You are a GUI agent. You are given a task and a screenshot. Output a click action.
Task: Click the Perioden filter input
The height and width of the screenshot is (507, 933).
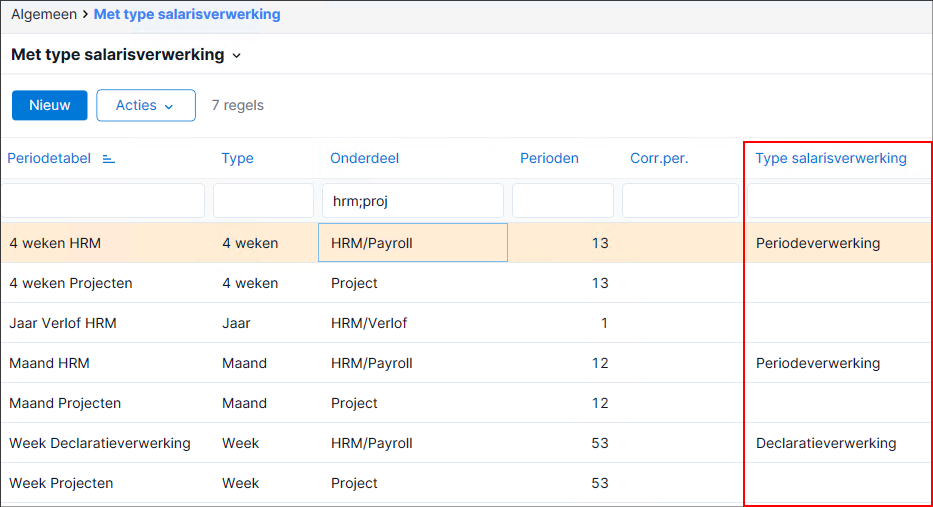coord(562,201)
